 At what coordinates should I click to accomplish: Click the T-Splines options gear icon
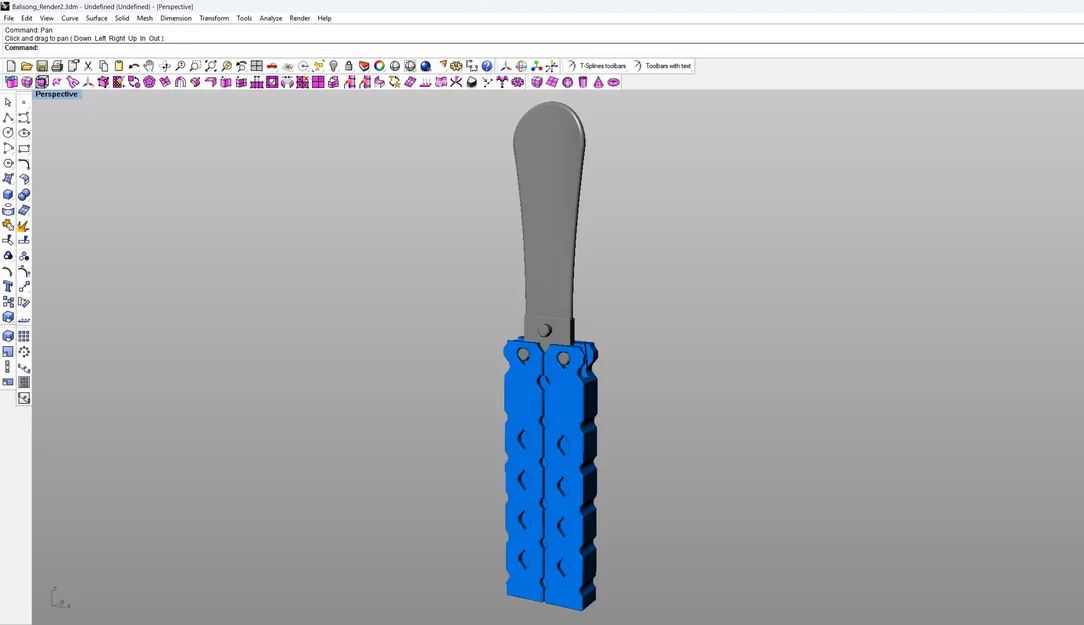[517, 82]
